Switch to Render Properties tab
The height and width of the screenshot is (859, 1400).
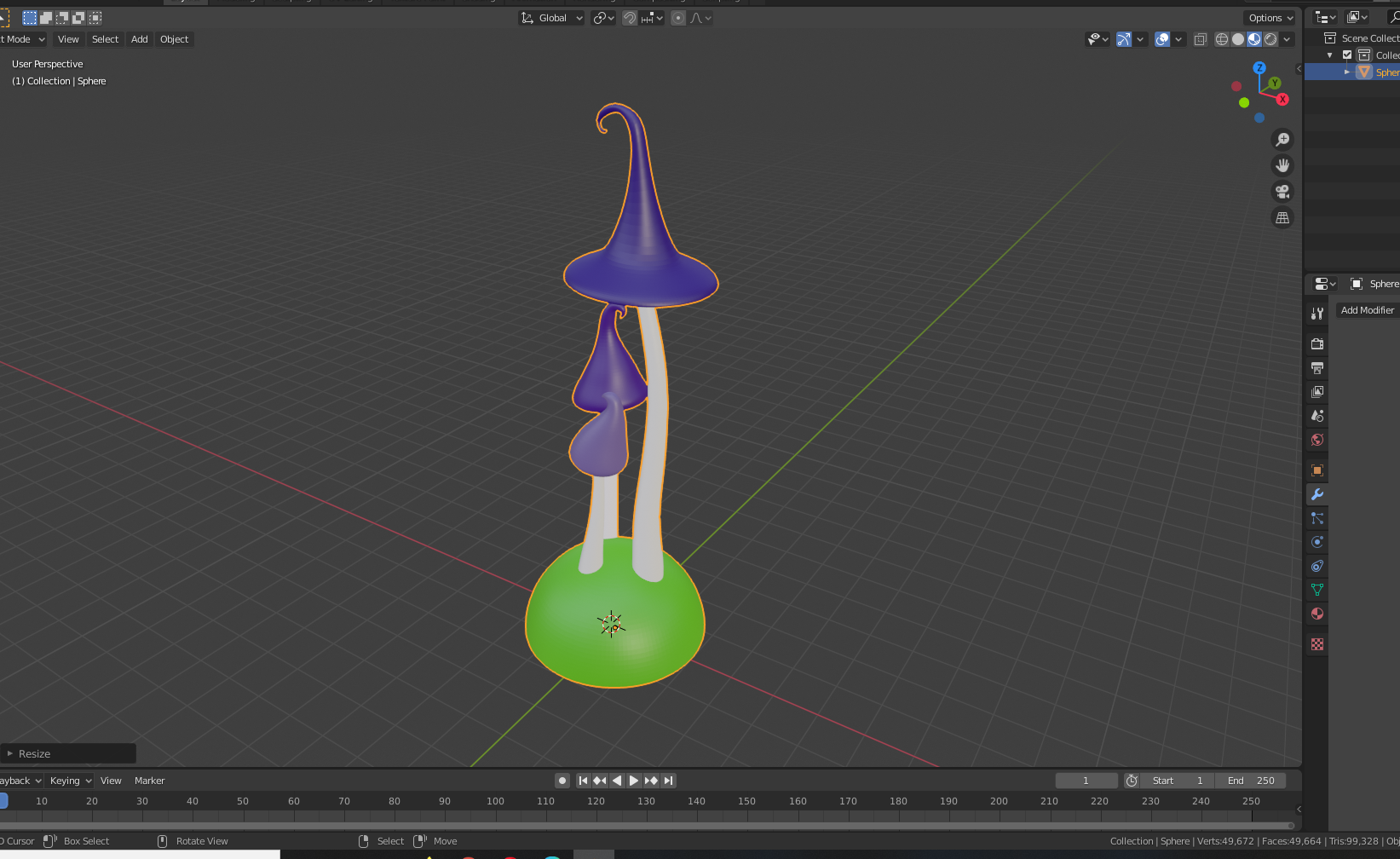(1316, 343)
